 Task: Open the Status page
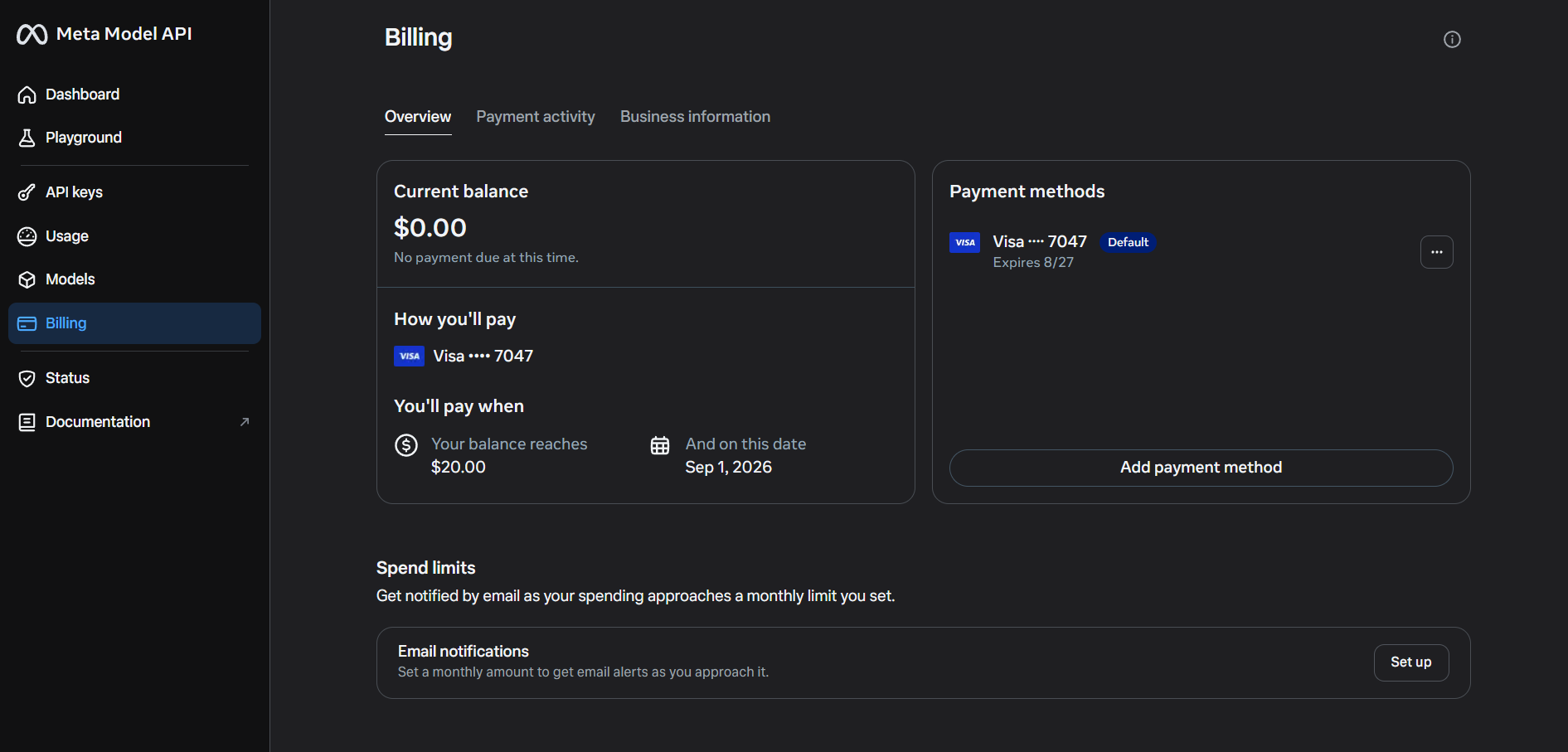click(x=134, y=378)
